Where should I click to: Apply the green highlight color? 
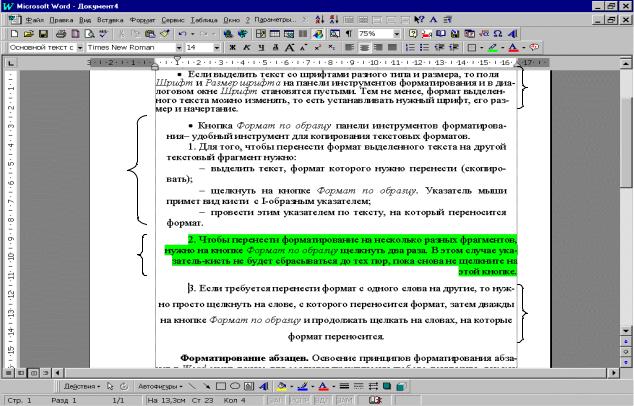click(492, 48)
